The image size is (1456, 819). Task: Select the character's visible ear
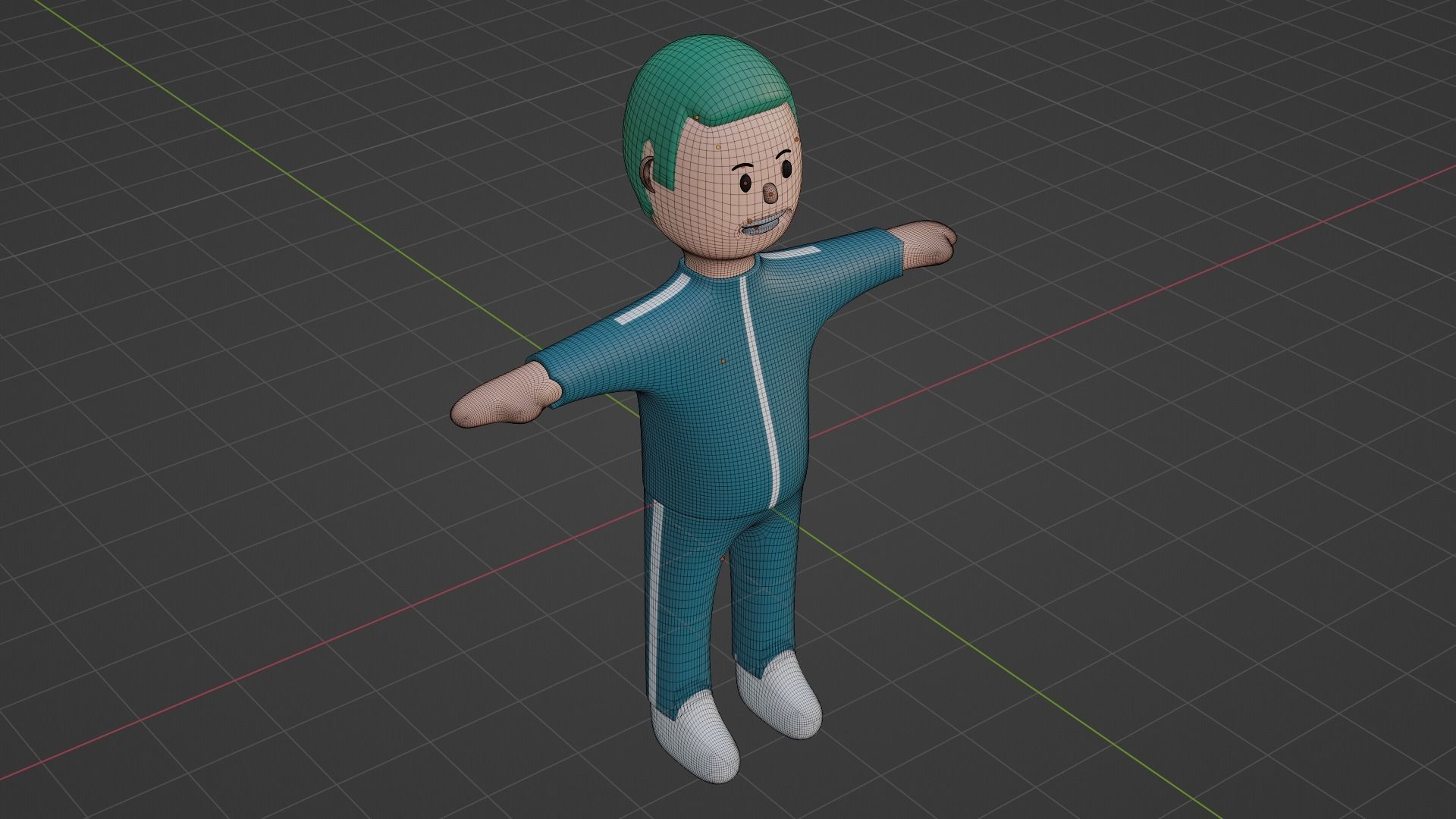pos(646,175)
